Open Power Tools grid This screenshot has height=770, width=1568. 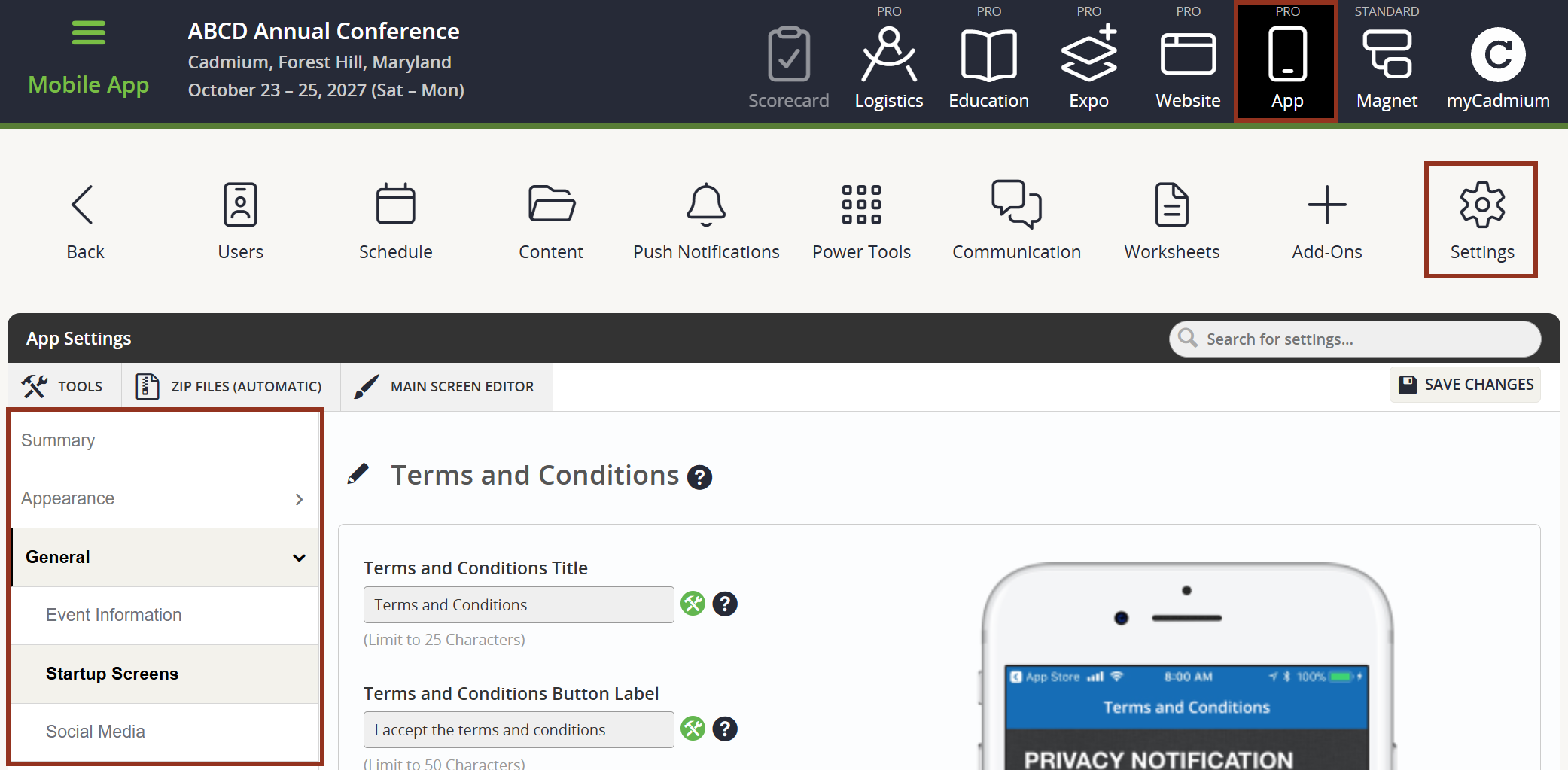tap(861, 221)
